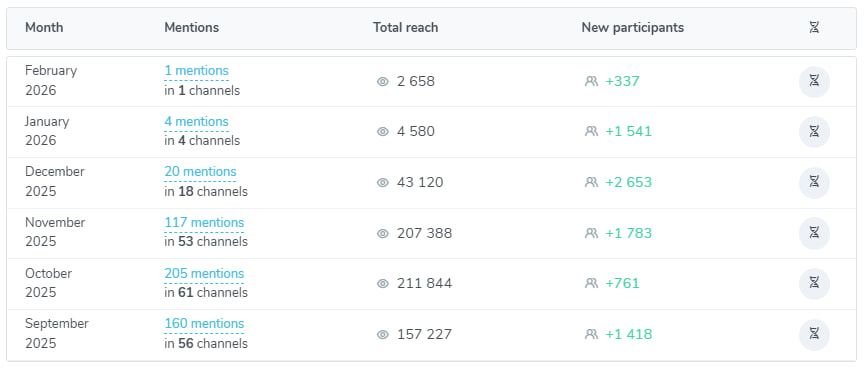Click the eye icon beside 2 658 reach

click(383, 82)
